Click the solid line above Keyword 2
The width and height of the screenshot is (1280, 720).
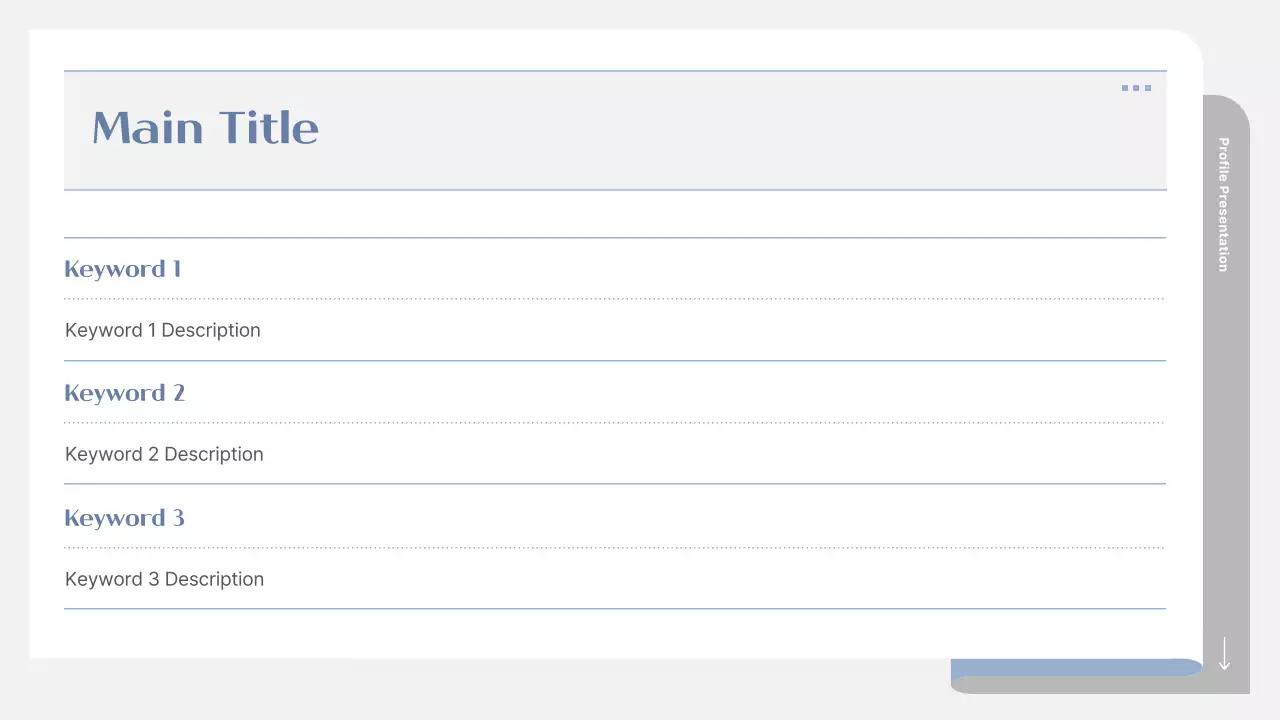pyautogui.click(x=614, y=360)
